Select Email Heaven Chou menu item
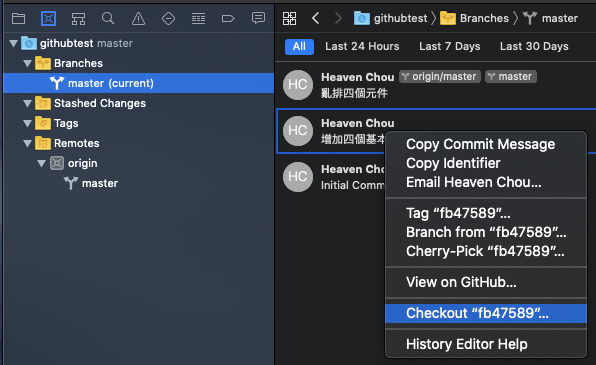This screenshot has height=365, width=596. 486,182
